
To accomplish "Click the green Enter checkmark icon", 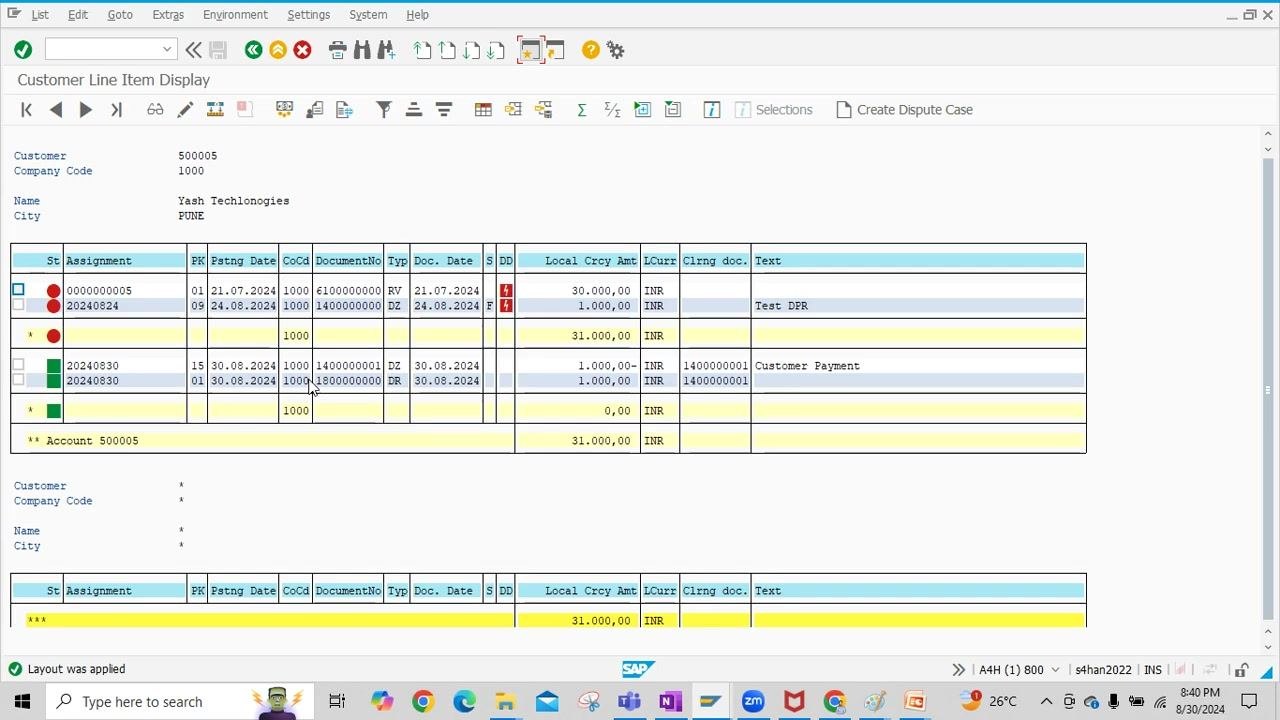I will 23,50.
